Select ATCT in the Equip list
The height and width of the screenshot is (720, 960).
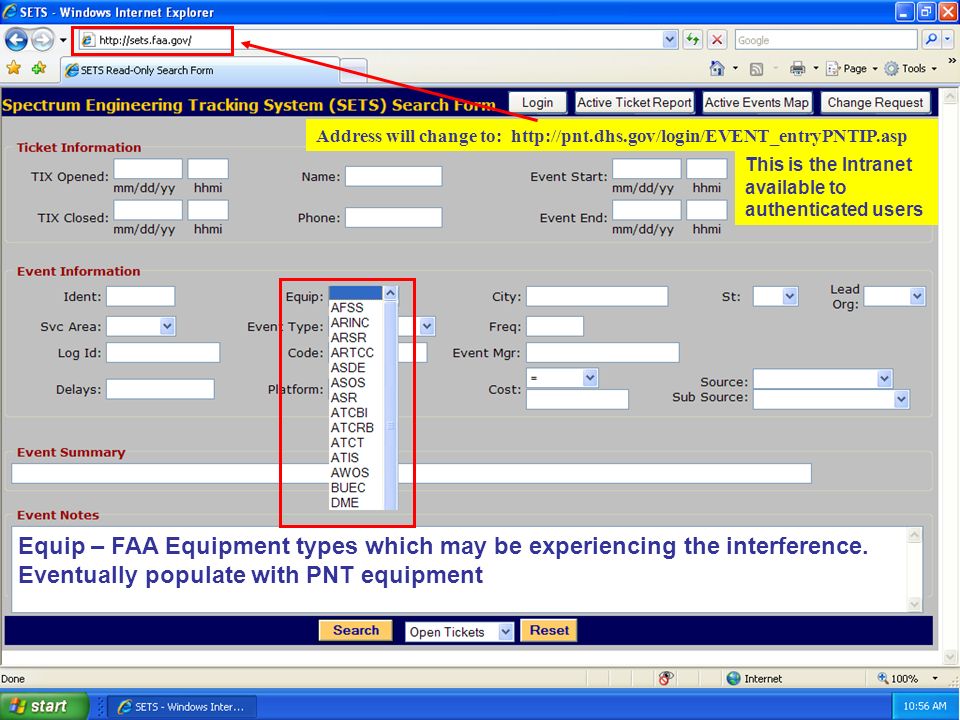coord(356,443)
